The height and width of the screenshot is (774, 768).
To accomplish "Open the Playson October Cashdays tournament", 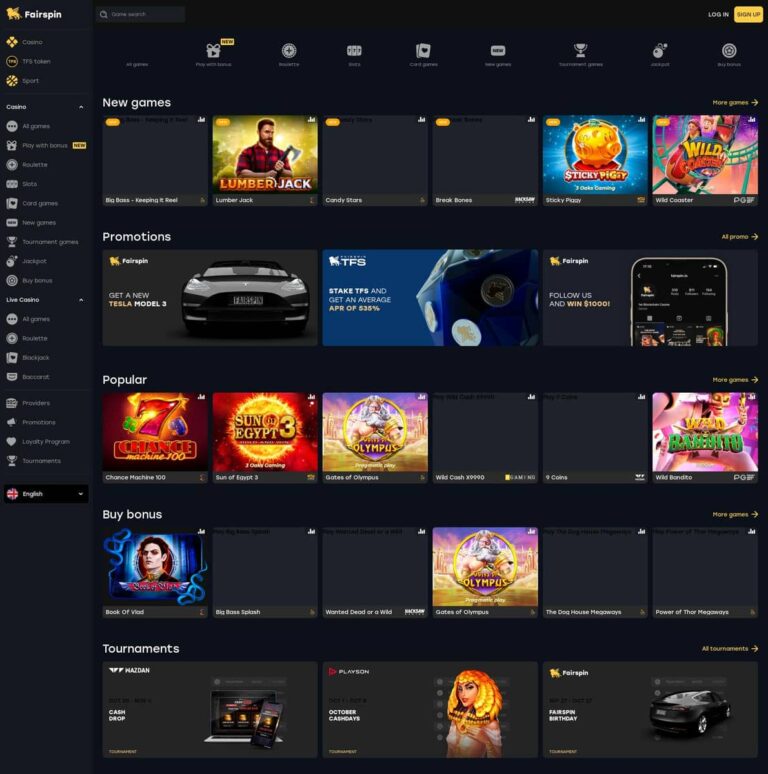I will 430,710.
